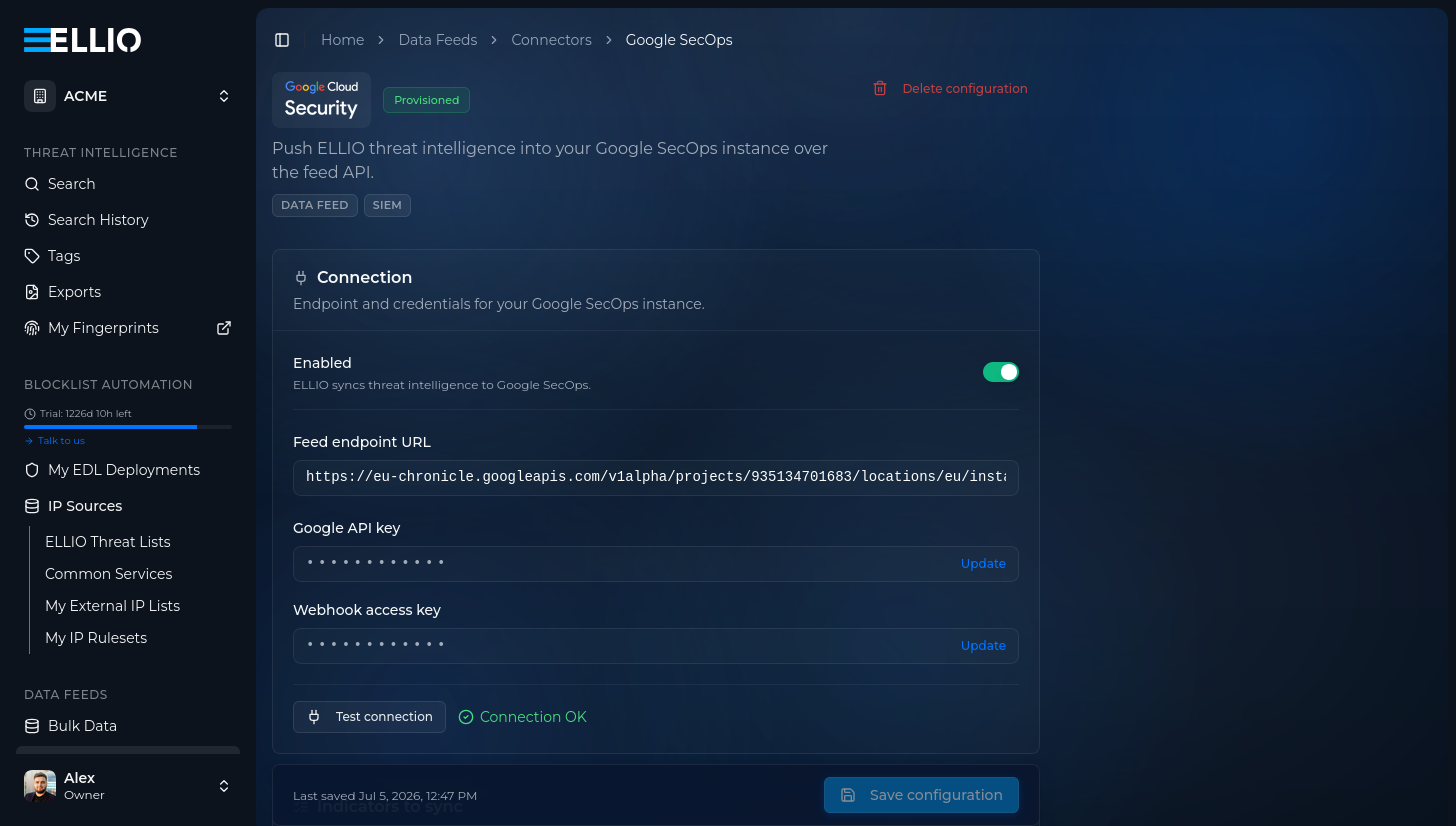Click the My Fingerprints fingerprint icon
The width and height of the screenshot is (1456, 826).
pyautogui.click(x=32, y=328)
